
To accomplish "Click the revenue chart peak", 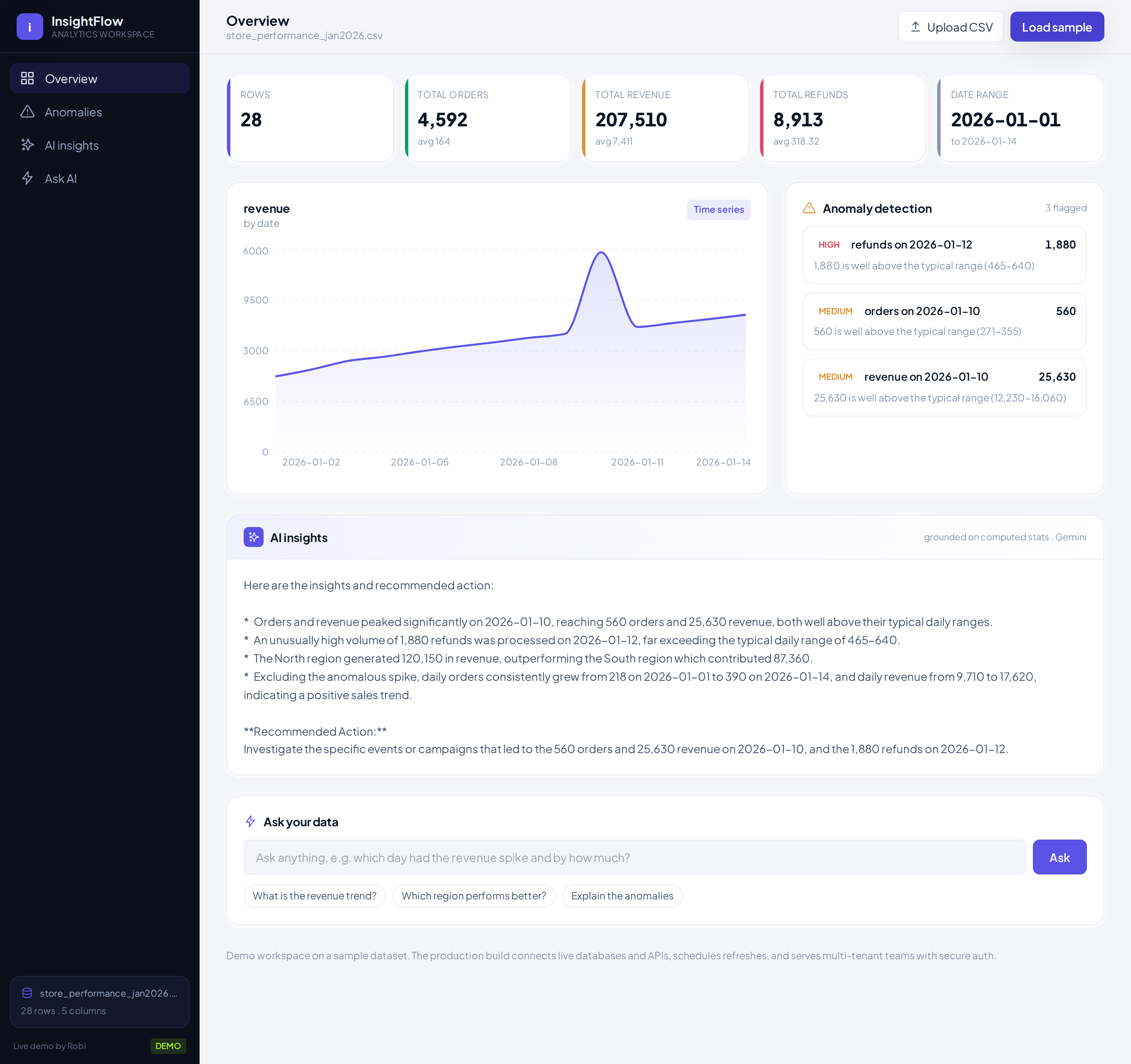I will tap(601, 252).
